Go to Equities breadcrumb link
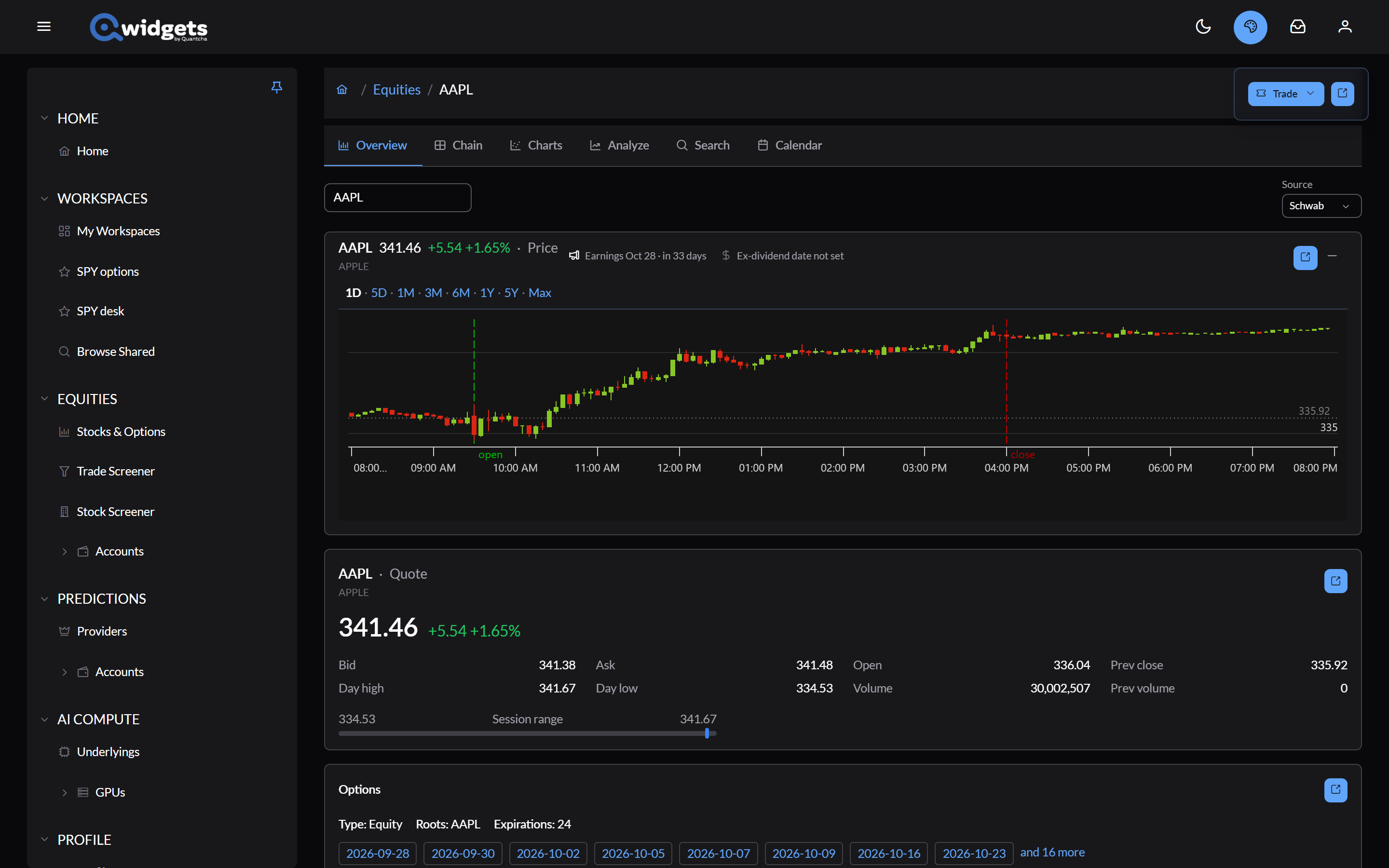This screenshot has height=868, width=1389. click(396, 90)
